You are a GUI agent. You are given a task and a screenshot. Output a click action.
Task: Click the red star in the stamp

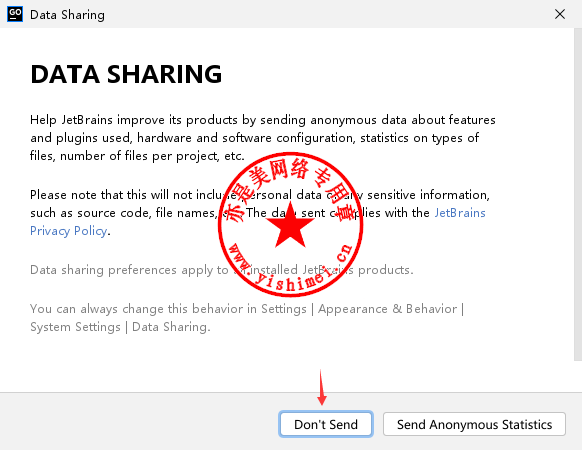click(x=290, y=226)
